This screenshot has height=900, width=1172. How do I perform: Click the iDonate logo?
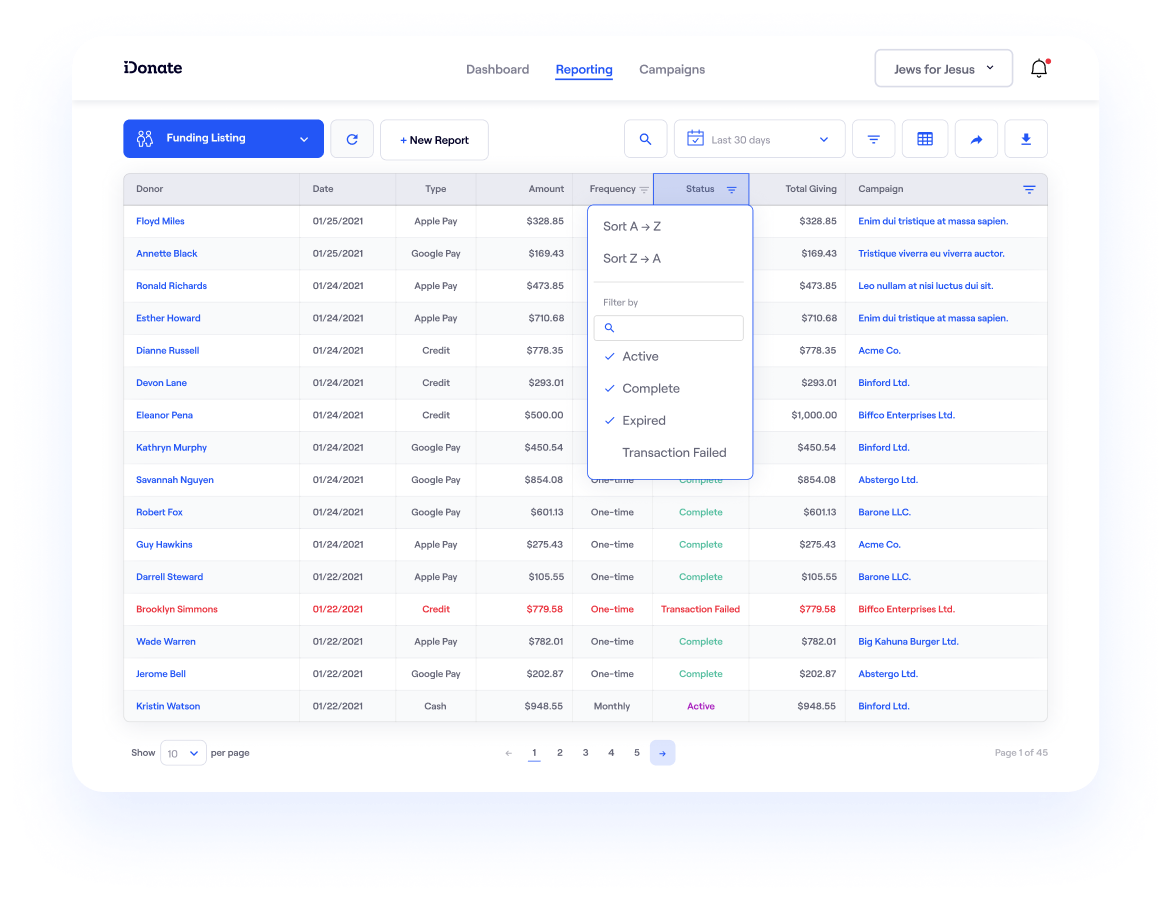click(152, 68)
